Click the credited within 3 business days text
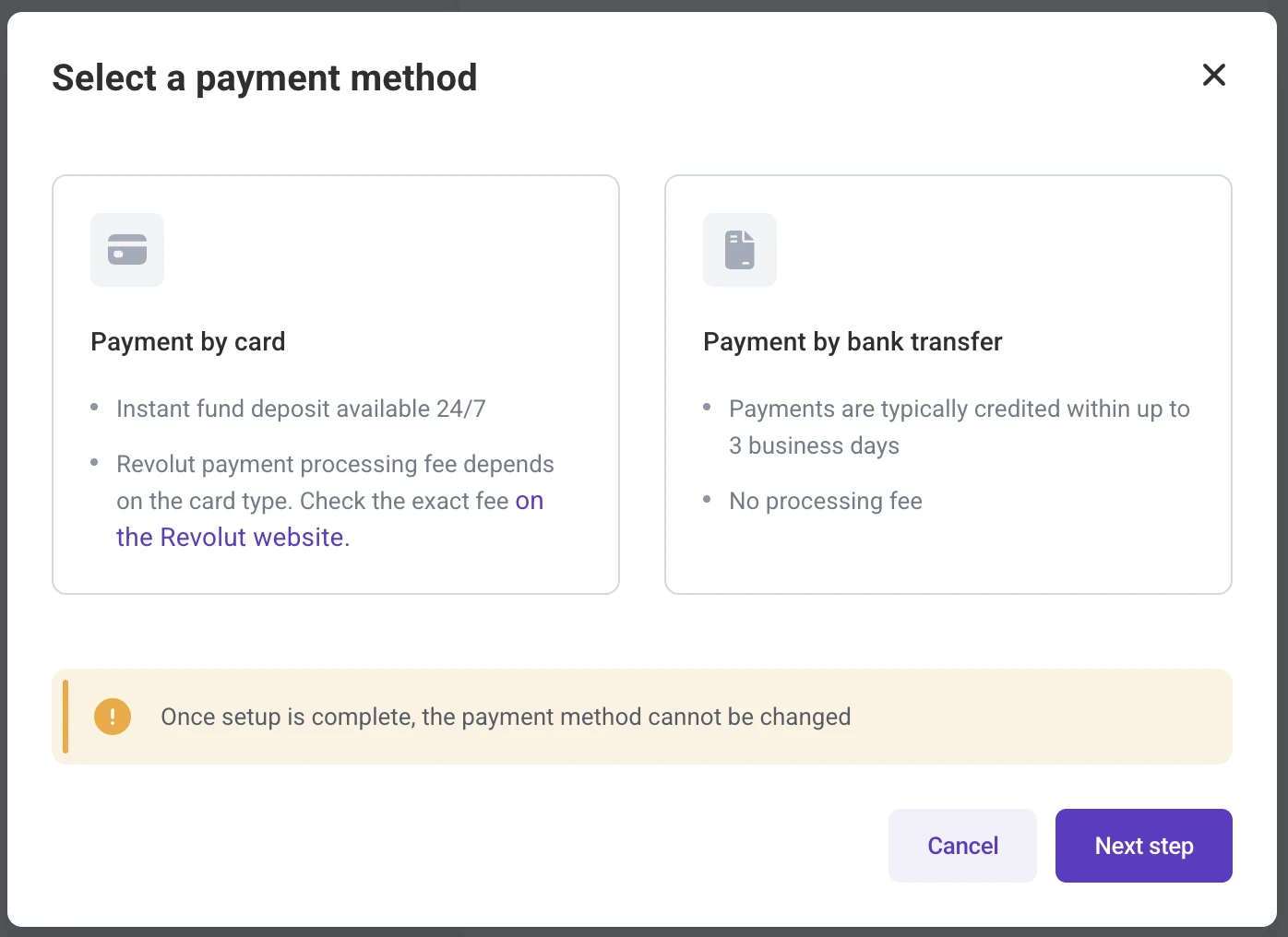Screen dimensions: 1288x937 click(x=960, y=427)
